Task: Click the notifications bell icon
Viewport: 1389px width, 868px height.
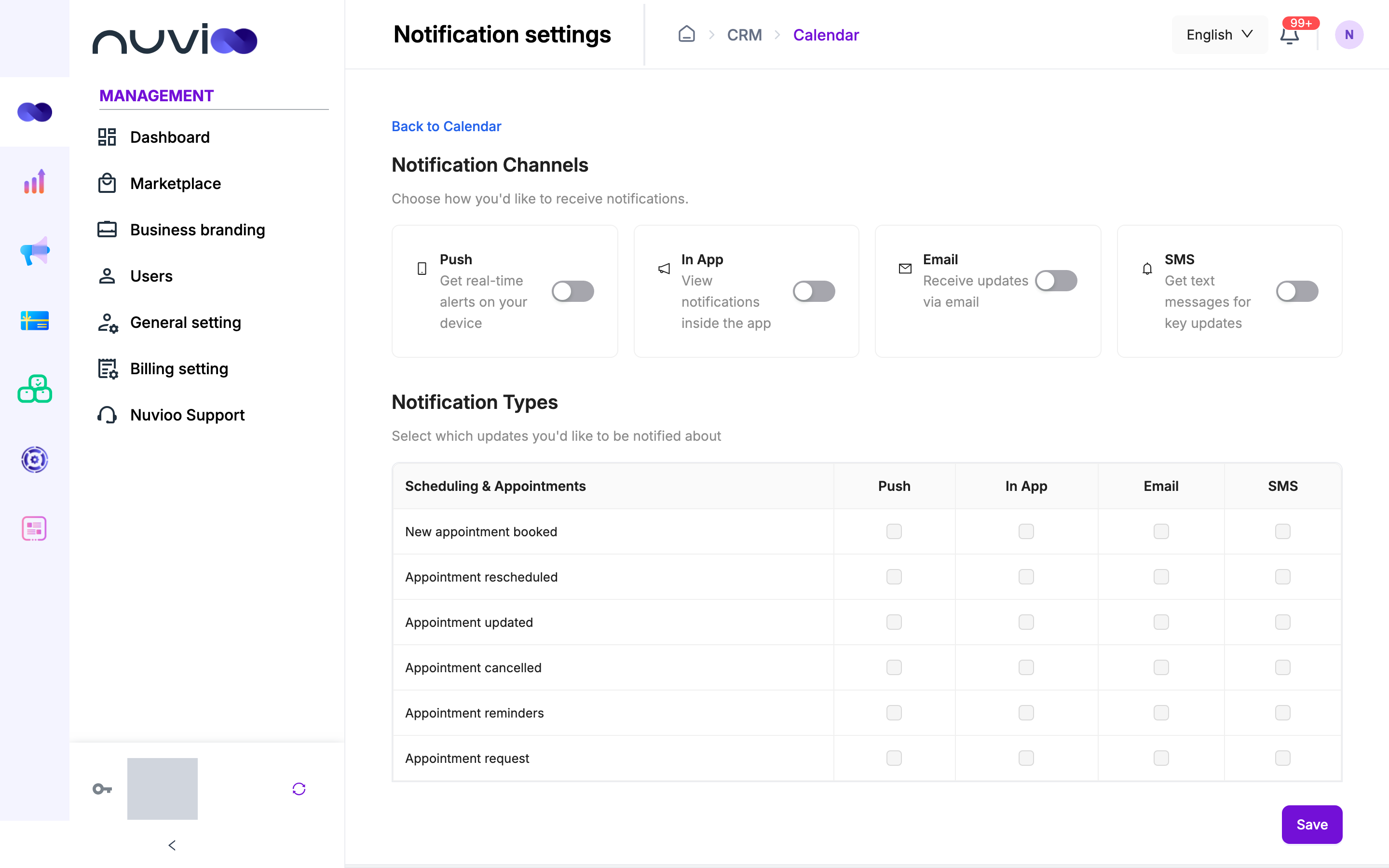Action: (x=1290, y=35)
